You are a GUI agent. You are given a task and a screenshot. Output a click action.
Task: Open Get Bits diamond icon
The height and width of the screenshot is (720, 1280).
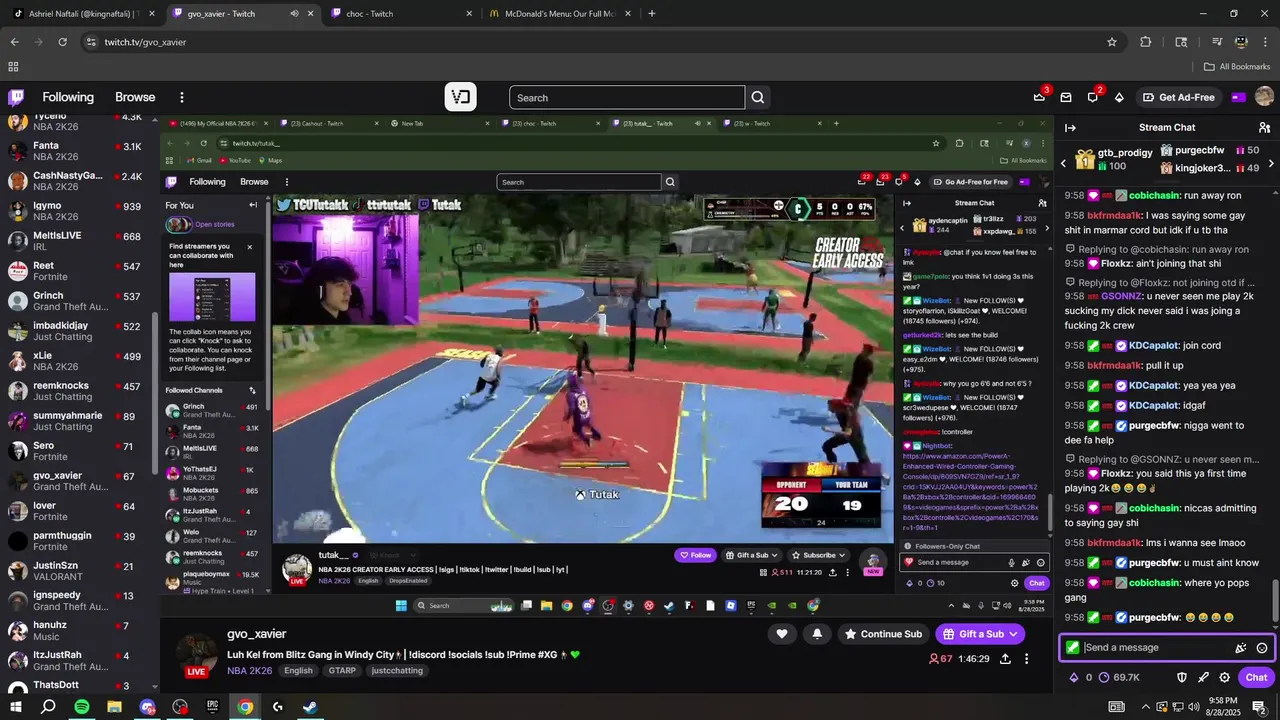[x=1119, y=97]
